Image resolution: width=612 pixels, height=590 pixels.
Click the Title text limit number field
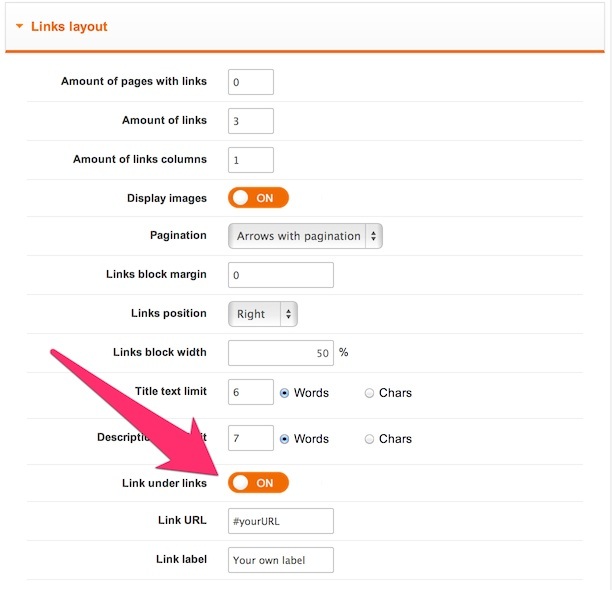pos(251,392)
